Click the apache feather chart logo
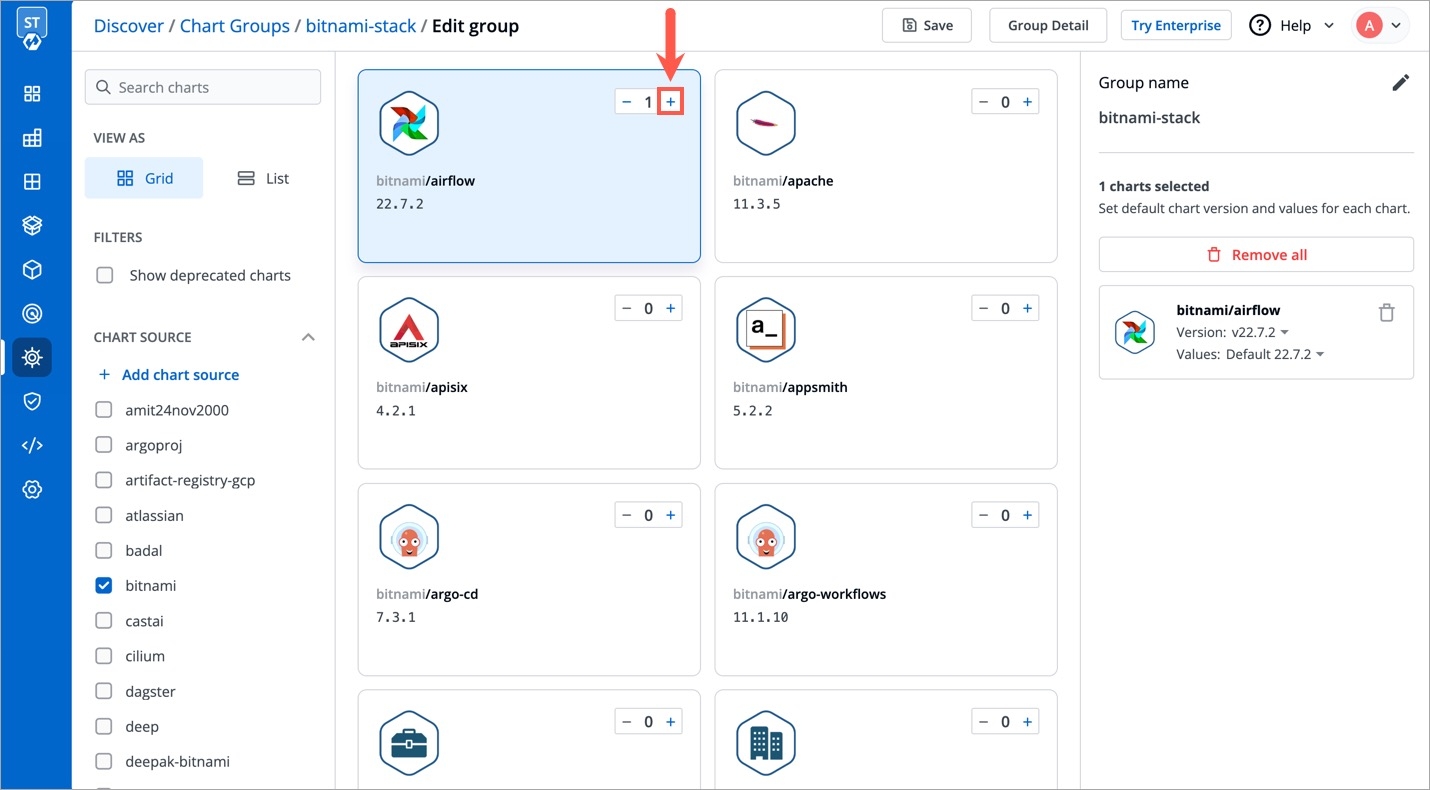This screenshot has height=790, width=1430. pyautogui.click(x=766, y=122)
